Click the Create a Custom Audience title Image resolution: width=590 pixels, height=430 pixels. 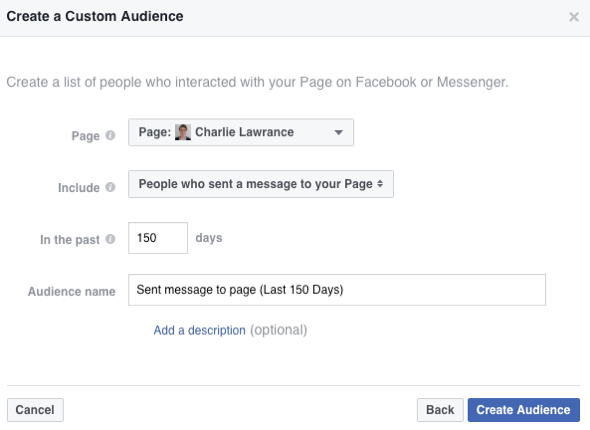point(95,17)
